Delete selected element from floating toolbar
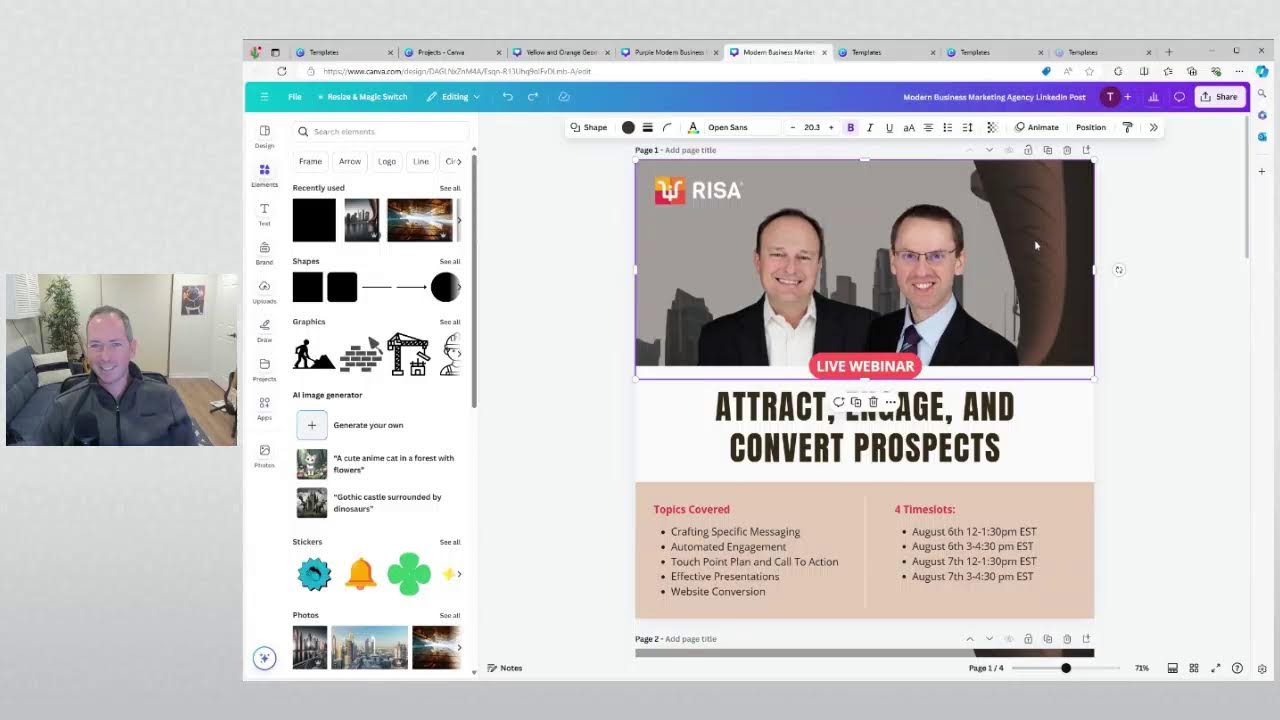This screenshot has width=1280, height=720. click(x=873, y=402)
